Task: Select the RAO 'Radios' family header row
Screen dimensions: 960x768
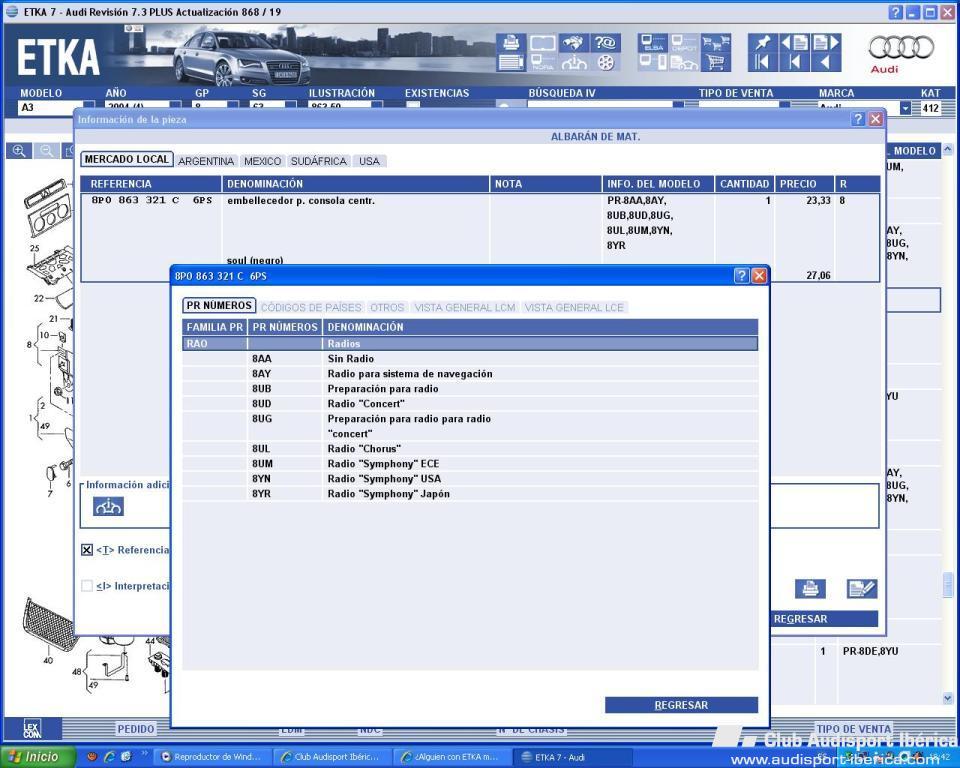Action: click(x=470, y=344)
